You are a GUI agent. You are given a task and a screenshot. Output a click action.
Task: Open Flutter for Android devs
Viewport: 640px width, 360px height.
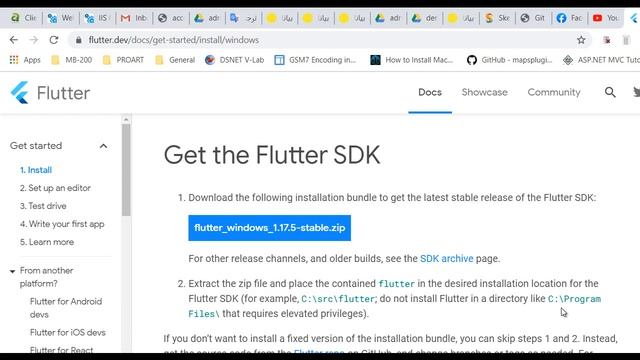(66, 308)
